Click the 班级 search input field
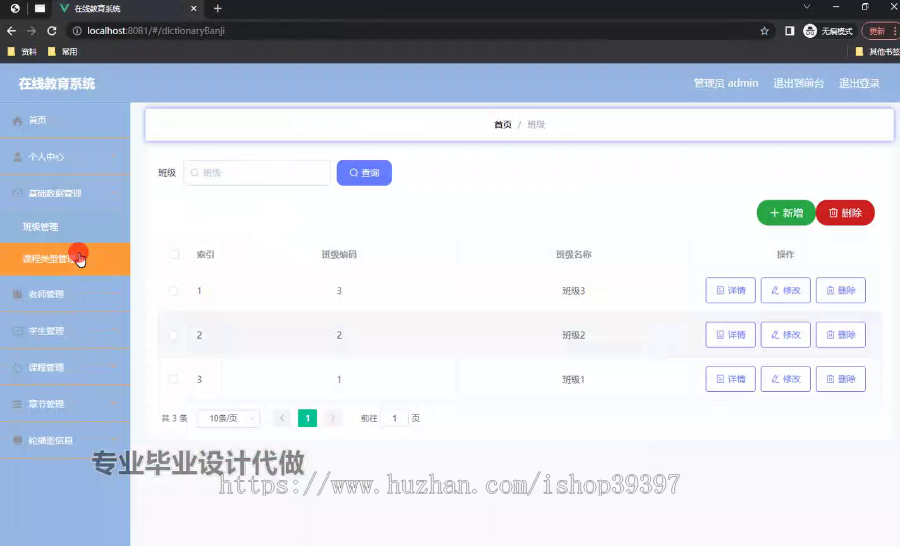This screenshot has height=546, width=900. point(257,173)
